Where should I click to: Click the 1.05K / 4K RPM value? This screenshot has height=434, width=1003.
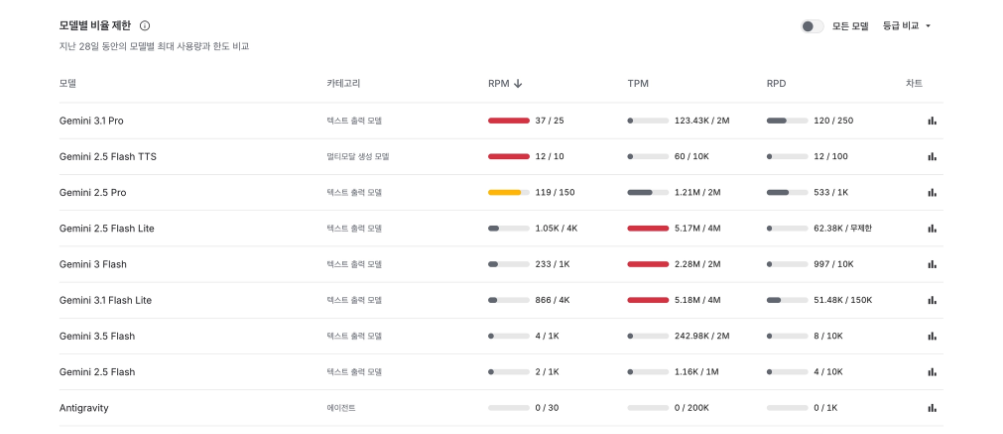tap(556, 228)
